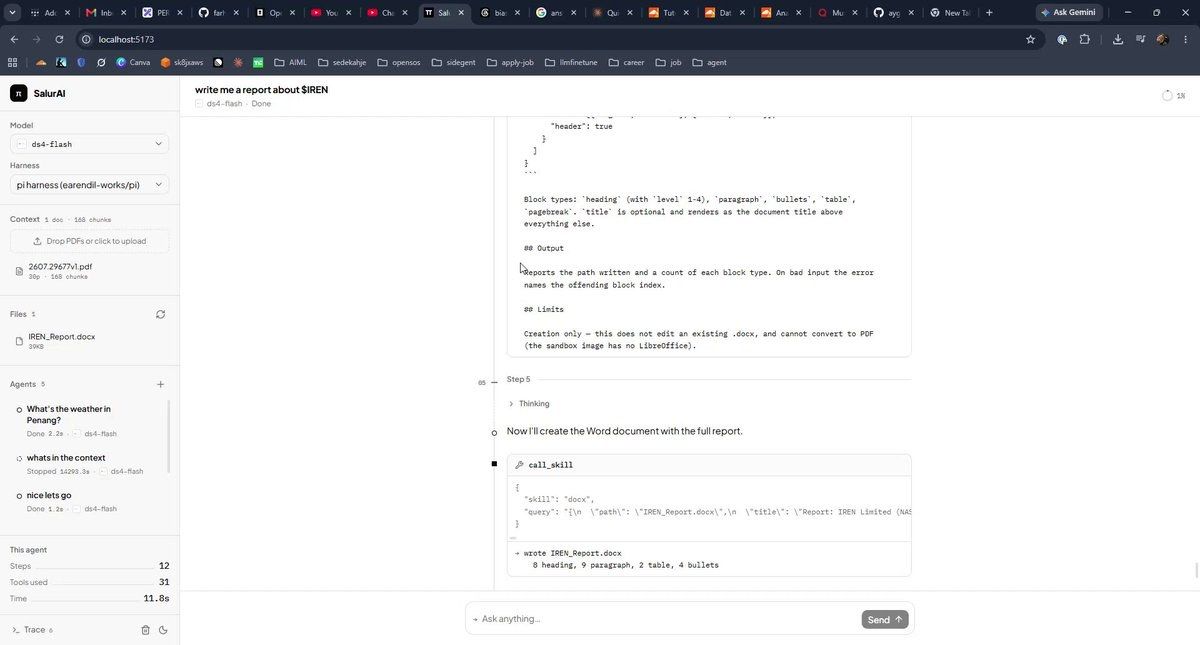
Task: Click the call_skill tool header
Action: (x=709, y=465)
